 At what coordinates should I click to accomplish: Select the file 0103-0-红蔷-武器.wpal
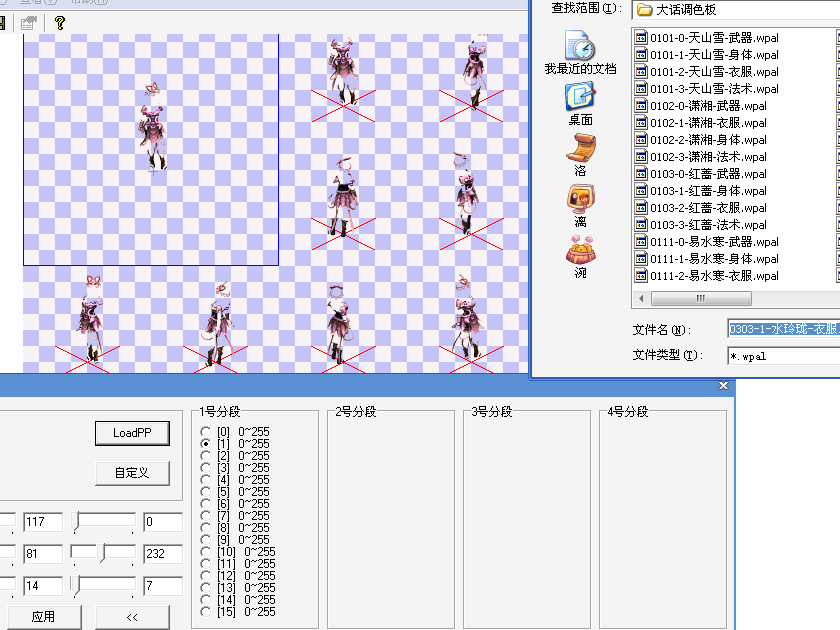click(x=701, y=174)
